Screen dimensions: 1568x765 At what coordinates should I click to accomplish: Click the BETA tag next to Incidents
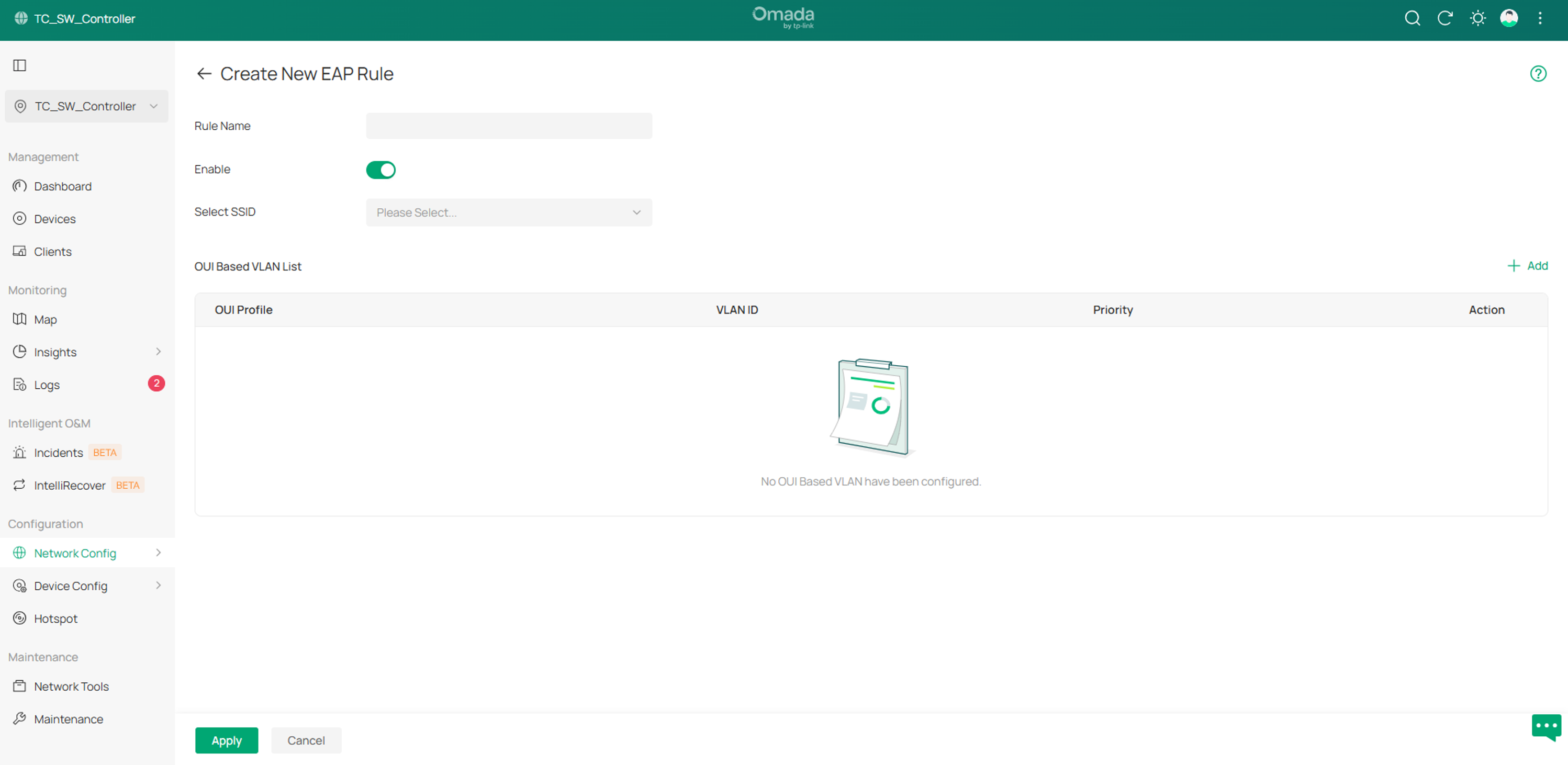pos(105,452)
